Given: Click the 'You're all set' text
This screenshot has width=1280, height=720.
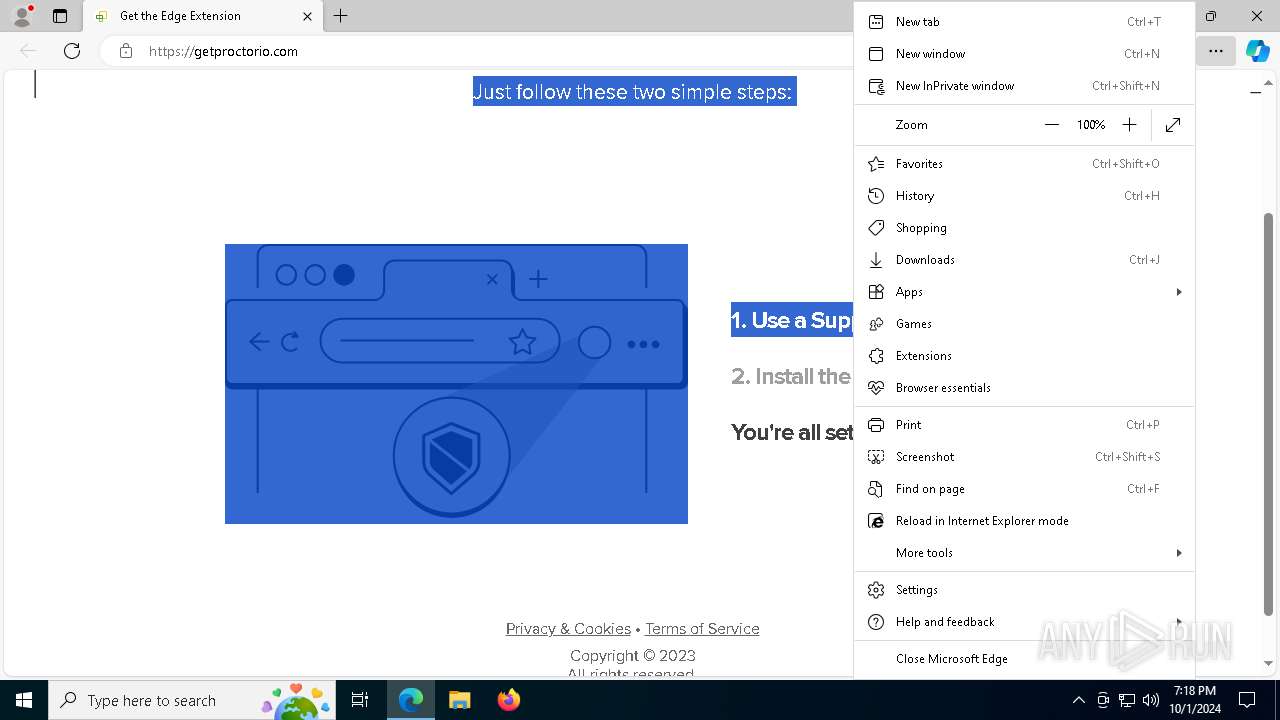Looking at the screenshot, I should [x=792, y=432].
